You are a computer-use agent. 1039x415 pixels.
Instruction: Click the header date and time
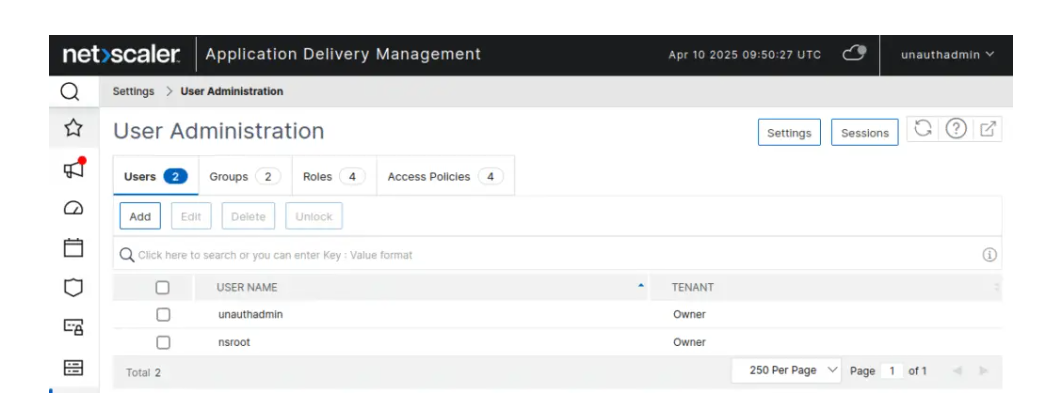coord(744,54)
